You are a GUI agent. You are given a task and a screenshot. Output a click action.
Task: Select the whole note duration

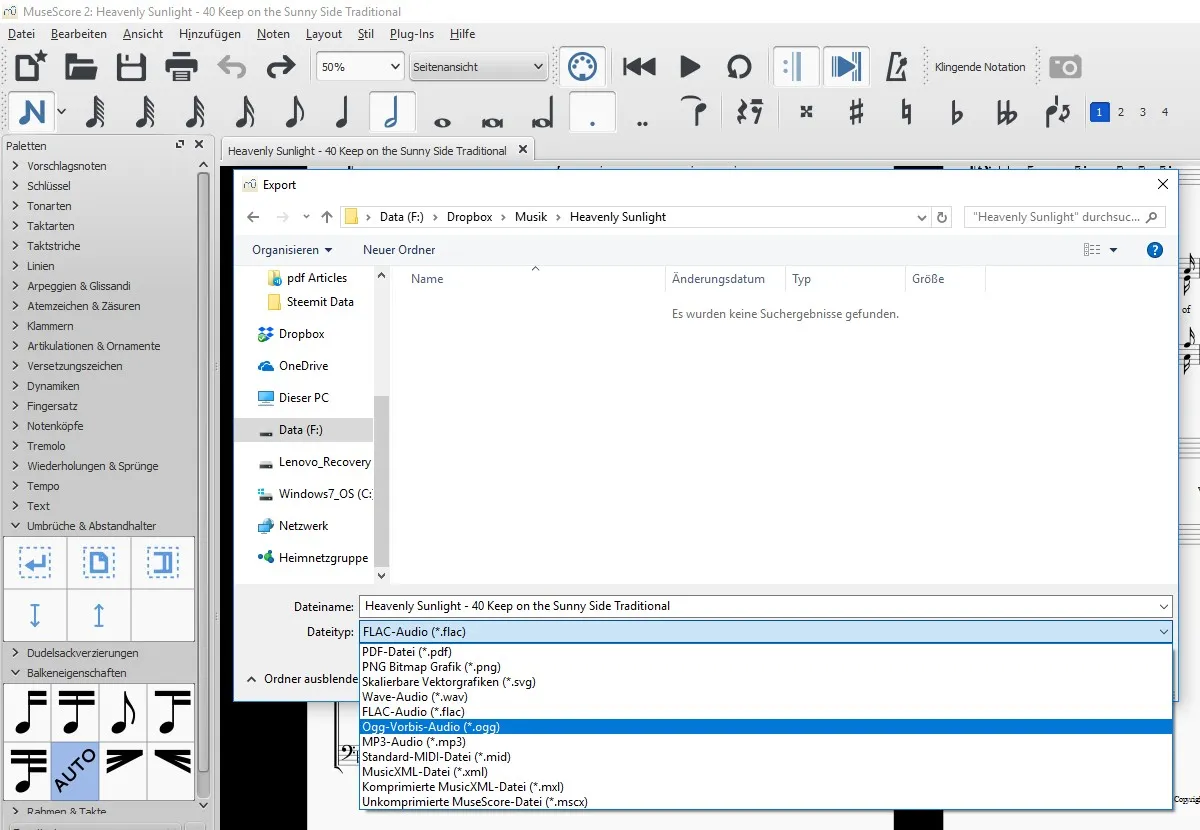coord(442,120)
